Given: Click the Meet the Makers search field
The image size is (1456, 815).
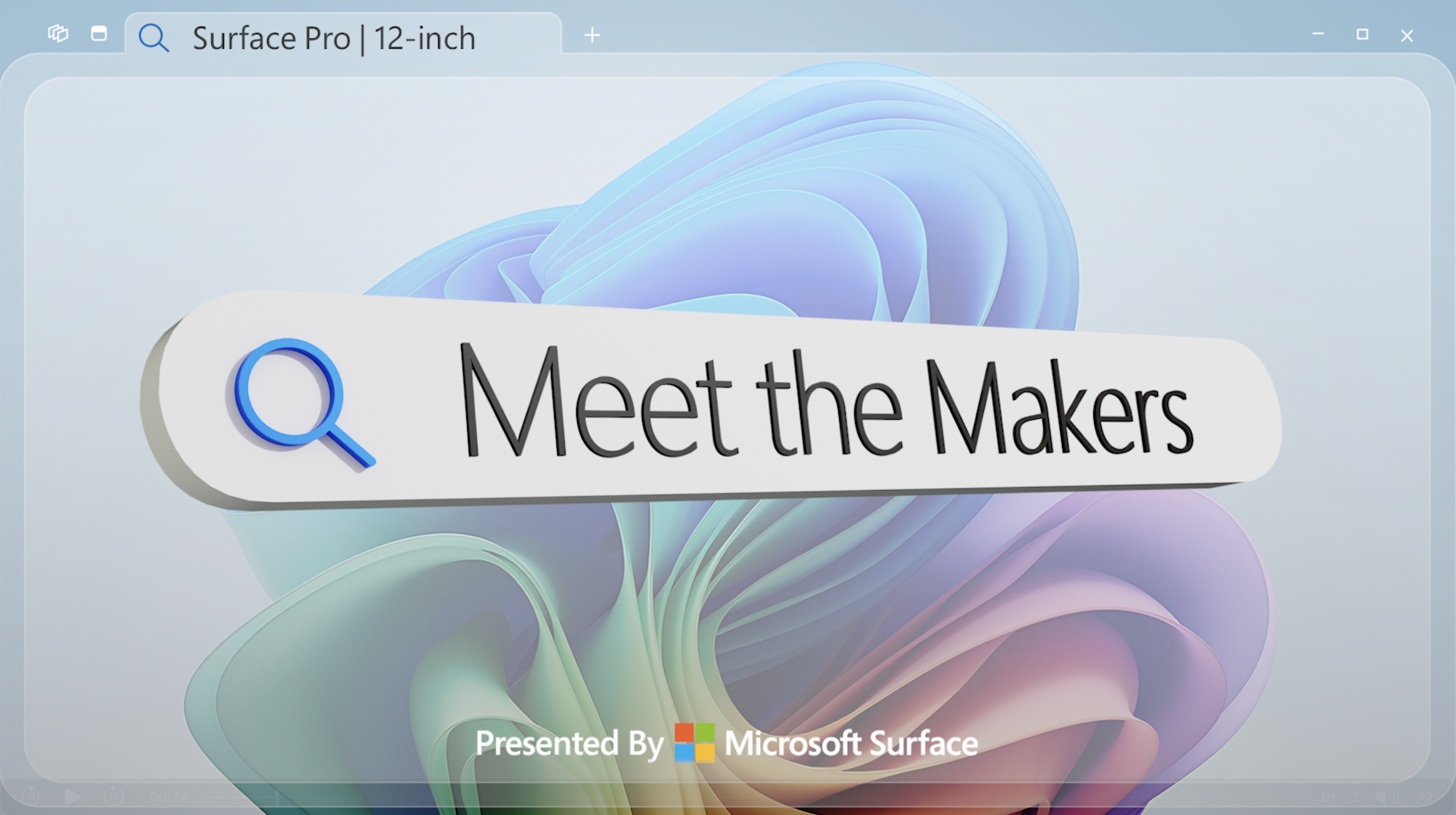Looking at the screenshot, I should [x=820, y=404].
